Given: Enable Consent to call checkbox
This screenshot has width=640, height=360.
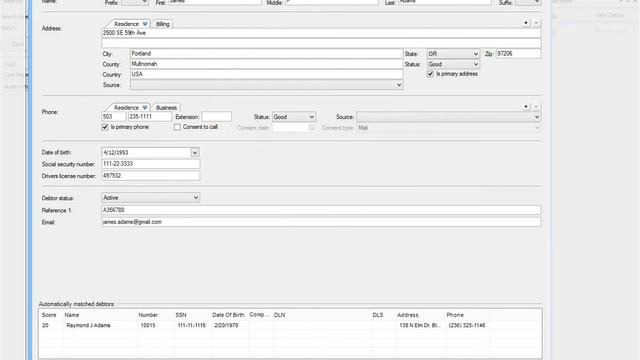Looking at the screenshot, I should point(177,127).
